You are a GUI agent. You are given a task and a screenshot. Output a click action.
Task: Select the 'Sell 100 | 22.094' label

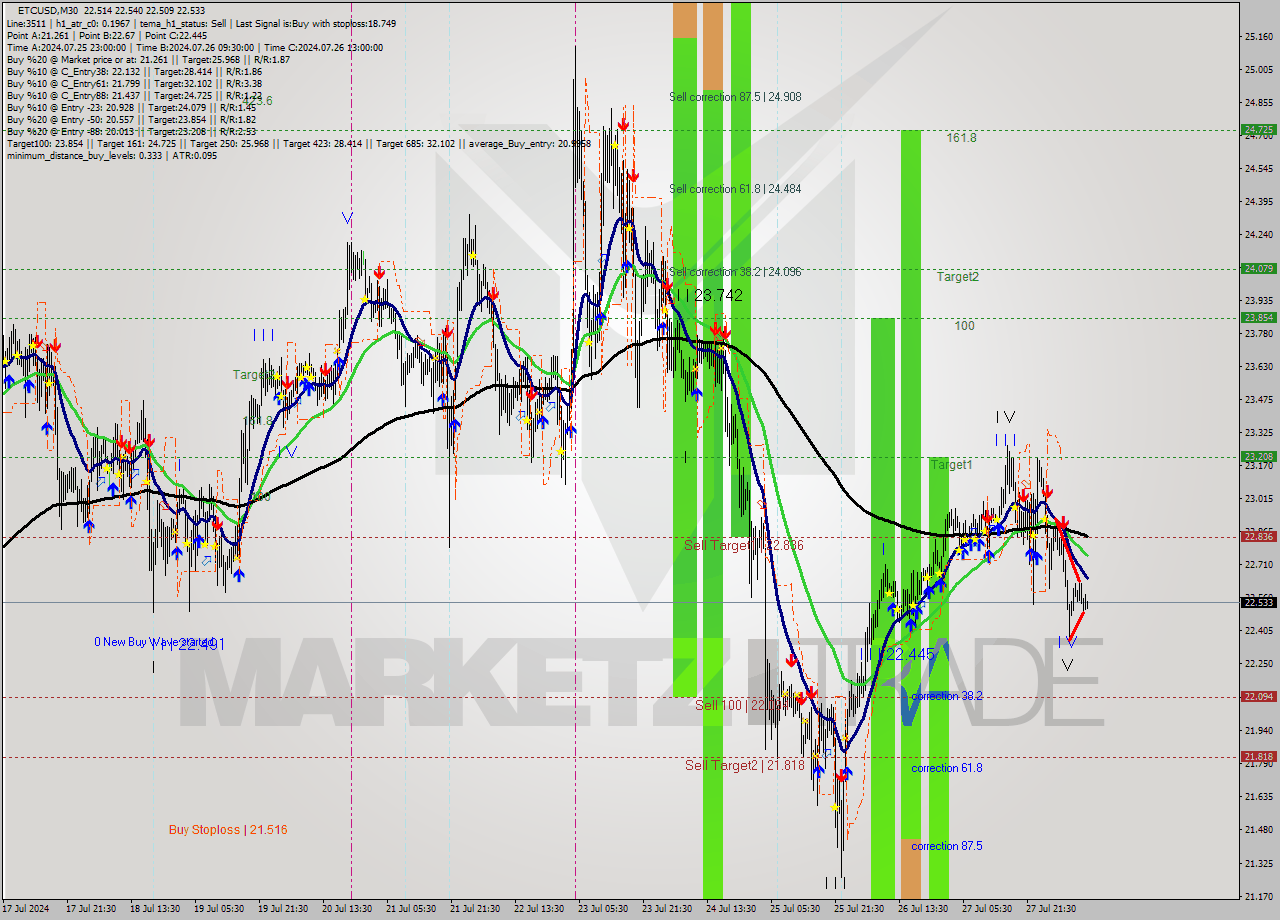tap(744, 705)
